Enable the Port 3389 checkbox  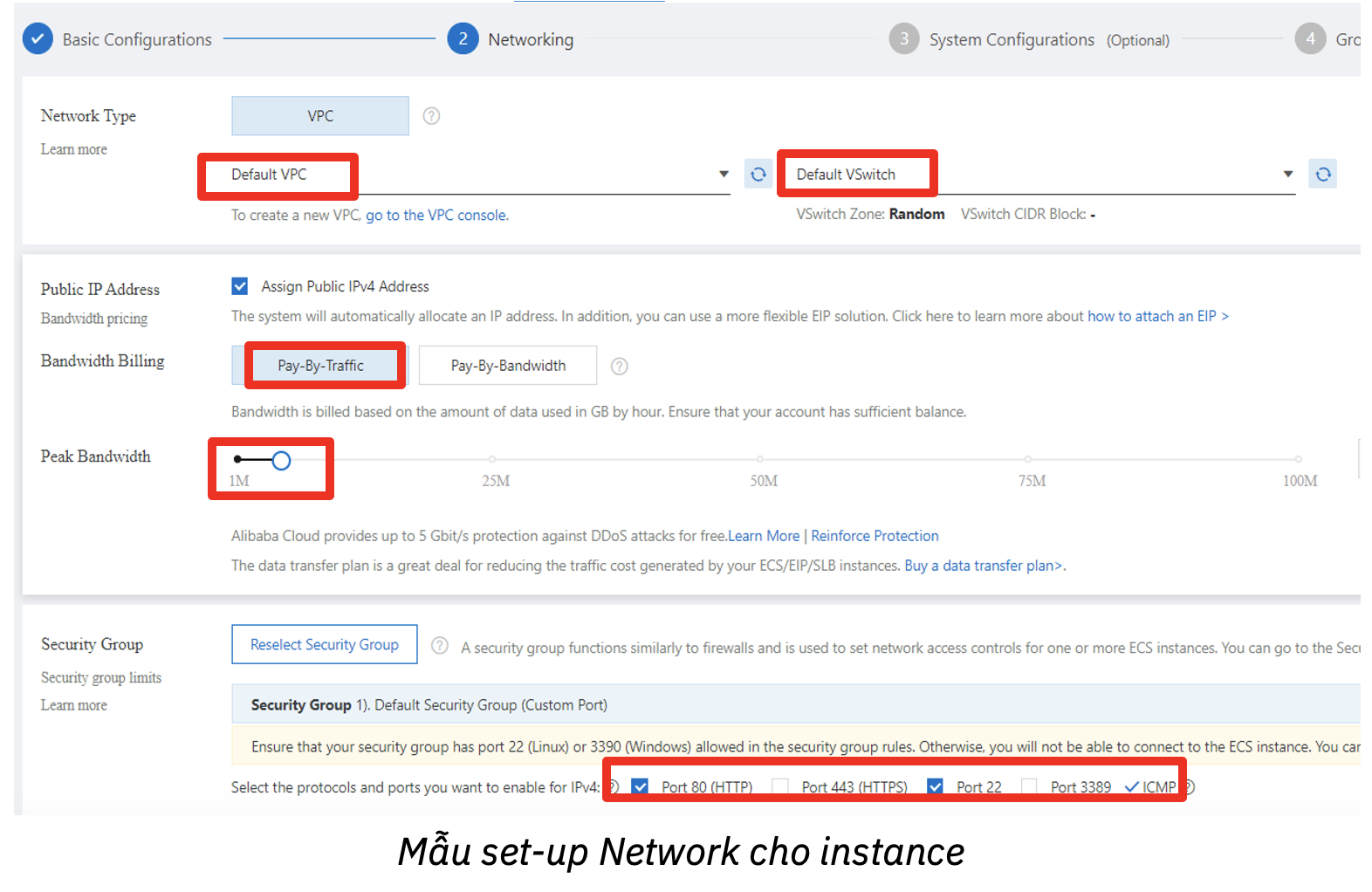1029,786
